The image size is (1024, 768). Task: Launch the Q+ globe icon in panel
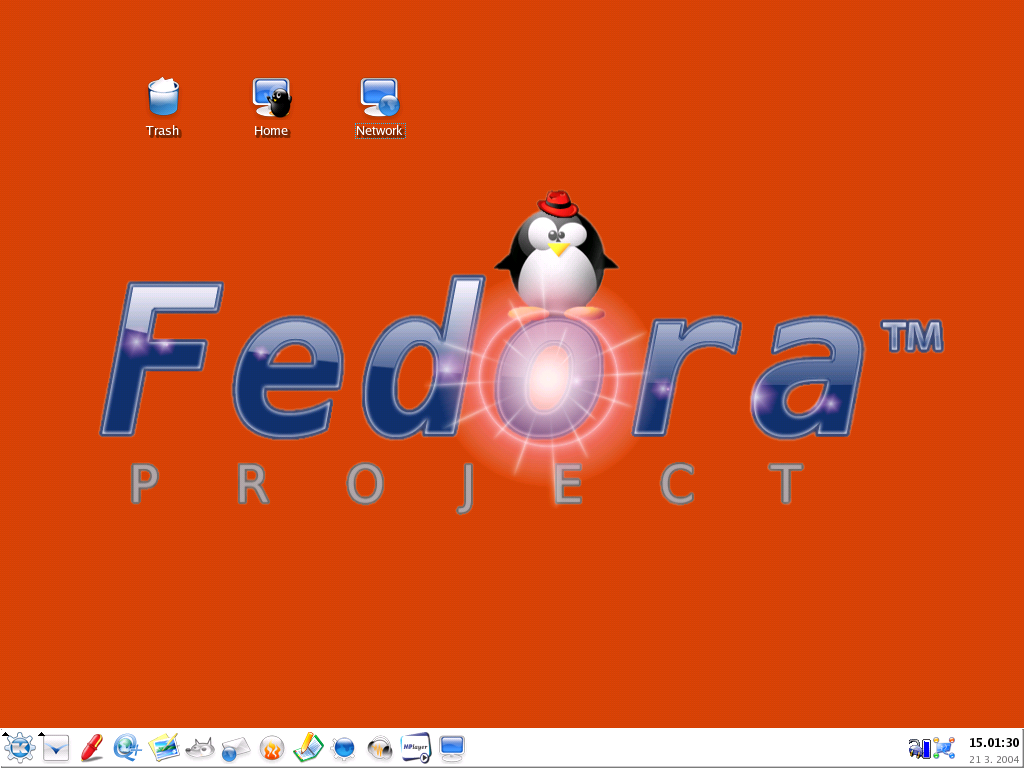tap(127, 748)
